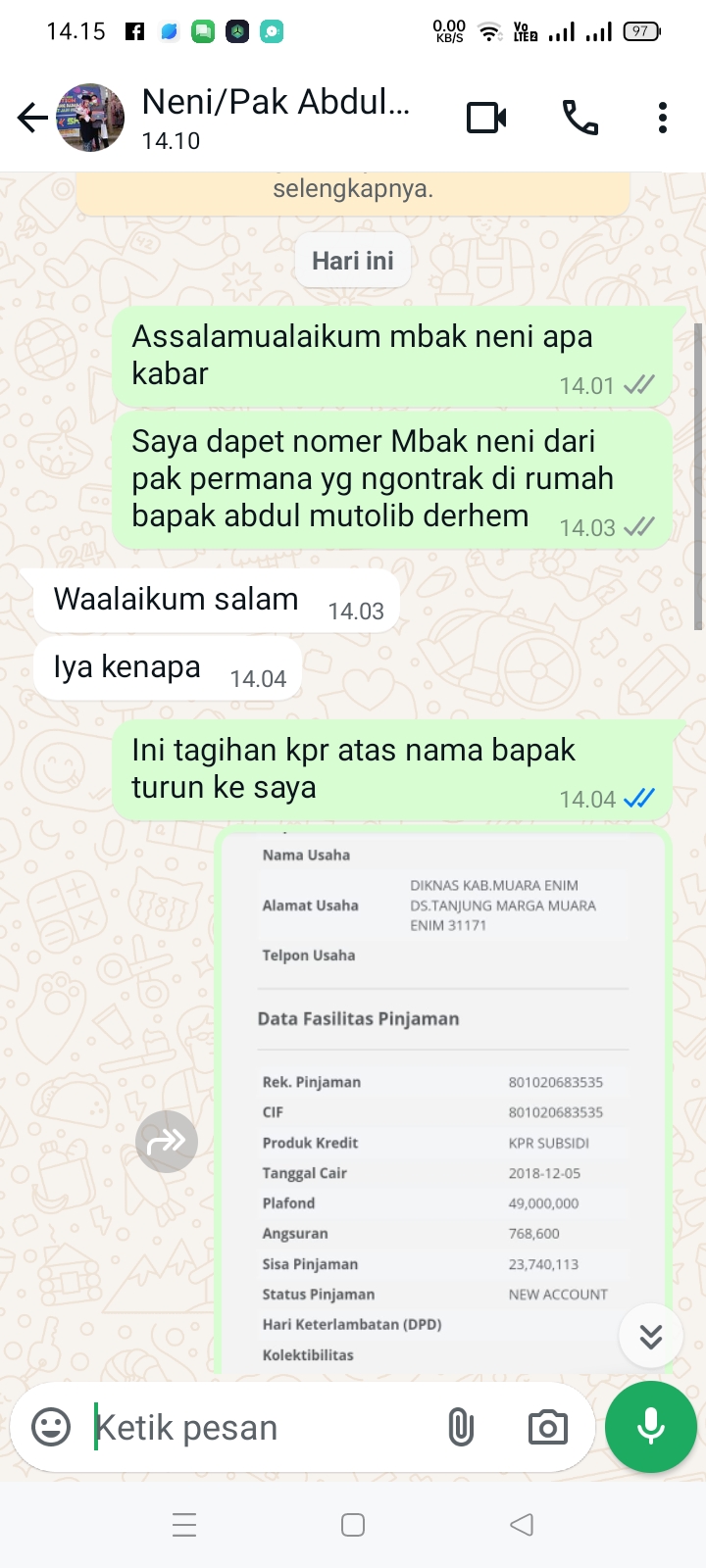The image size is (706, 1568).
Task: Tap the Ketik pesan message field
Action: tap(260, 1428)
